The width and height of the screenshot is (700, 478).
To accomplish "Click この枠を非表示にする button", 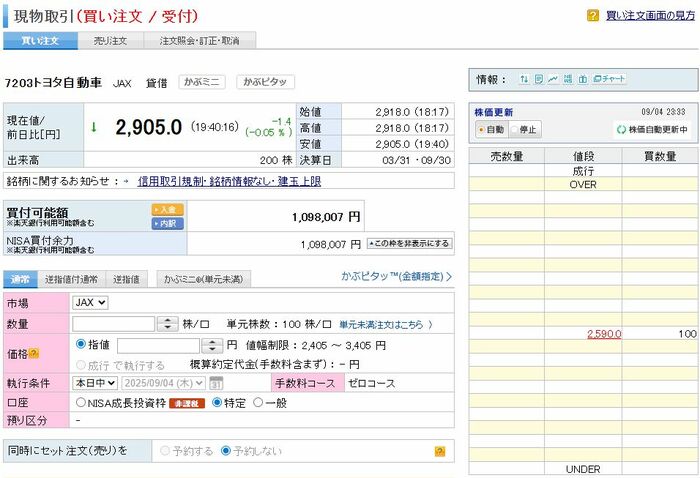I will coord(409,244).
